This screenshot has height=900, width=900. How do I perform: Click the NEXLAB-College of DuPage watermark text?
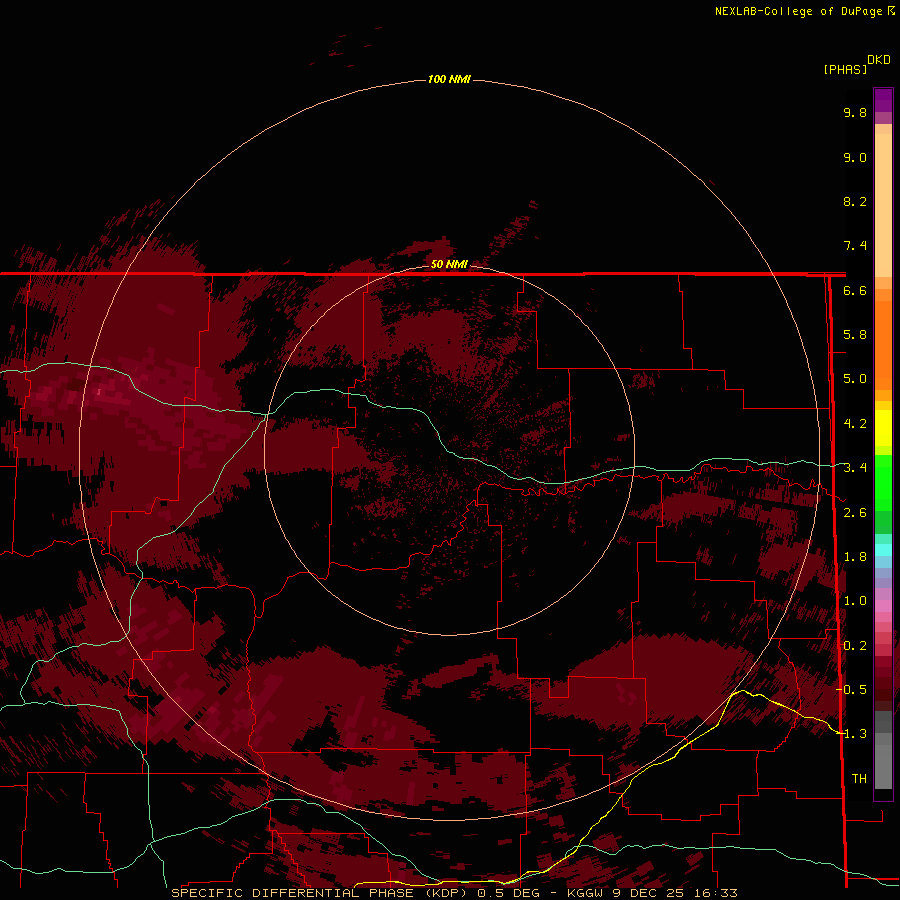pyautogui.click(x=798, y=11)
